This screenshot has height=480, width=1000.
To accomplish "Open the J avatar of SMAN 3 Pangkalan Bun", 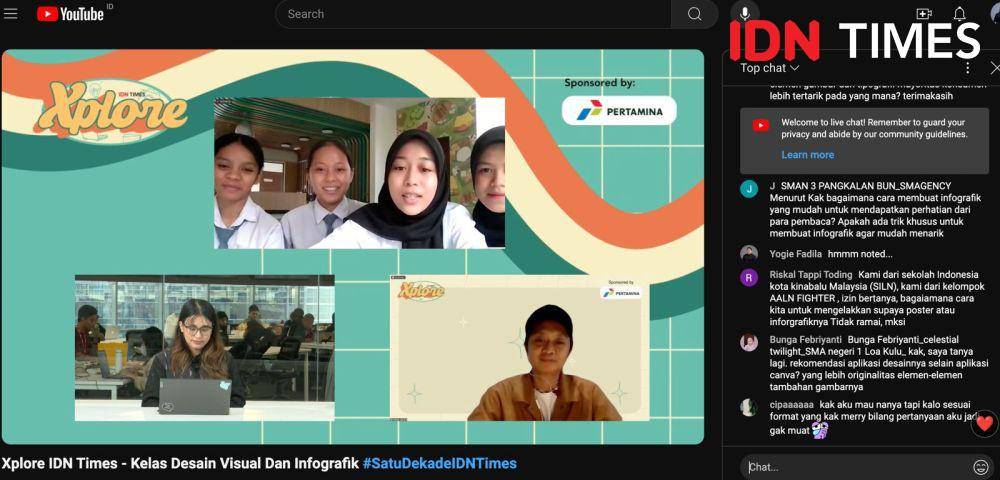I will [x=749, y=189].
